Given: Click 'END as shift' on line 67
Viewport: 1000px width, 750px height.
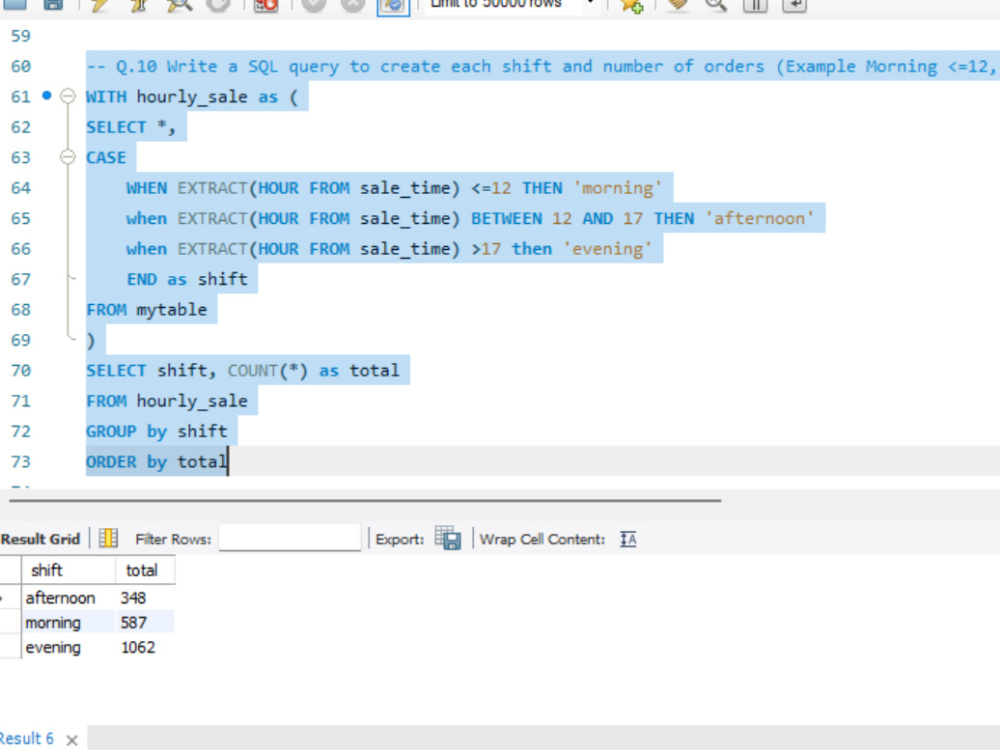Looking at the screenshot, I should [x=187, y=279].
